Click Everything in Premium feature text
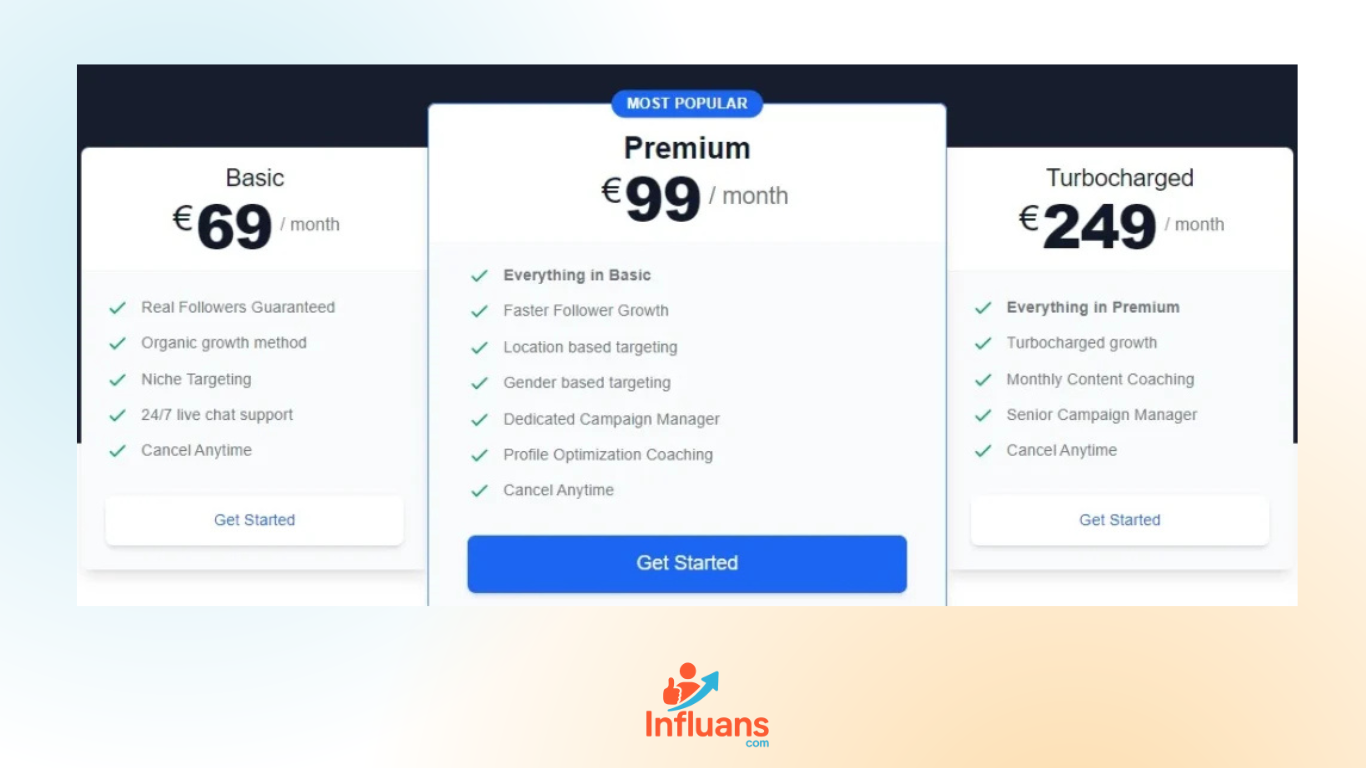 (x=1093, y=308)
